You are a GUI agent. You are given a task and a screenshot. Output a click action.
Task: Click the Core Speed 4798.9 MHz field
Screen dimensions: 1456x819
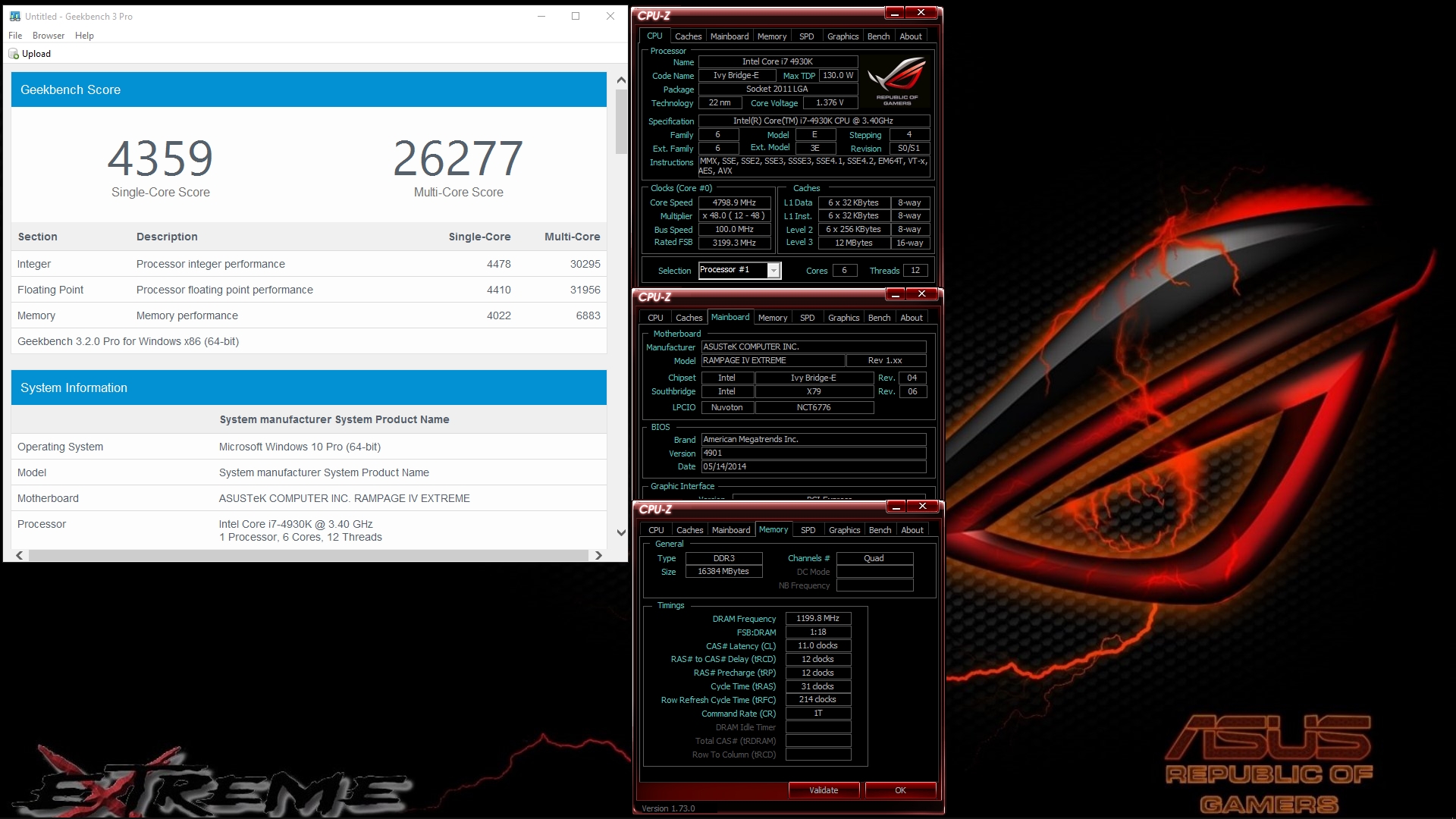(734, 202)
